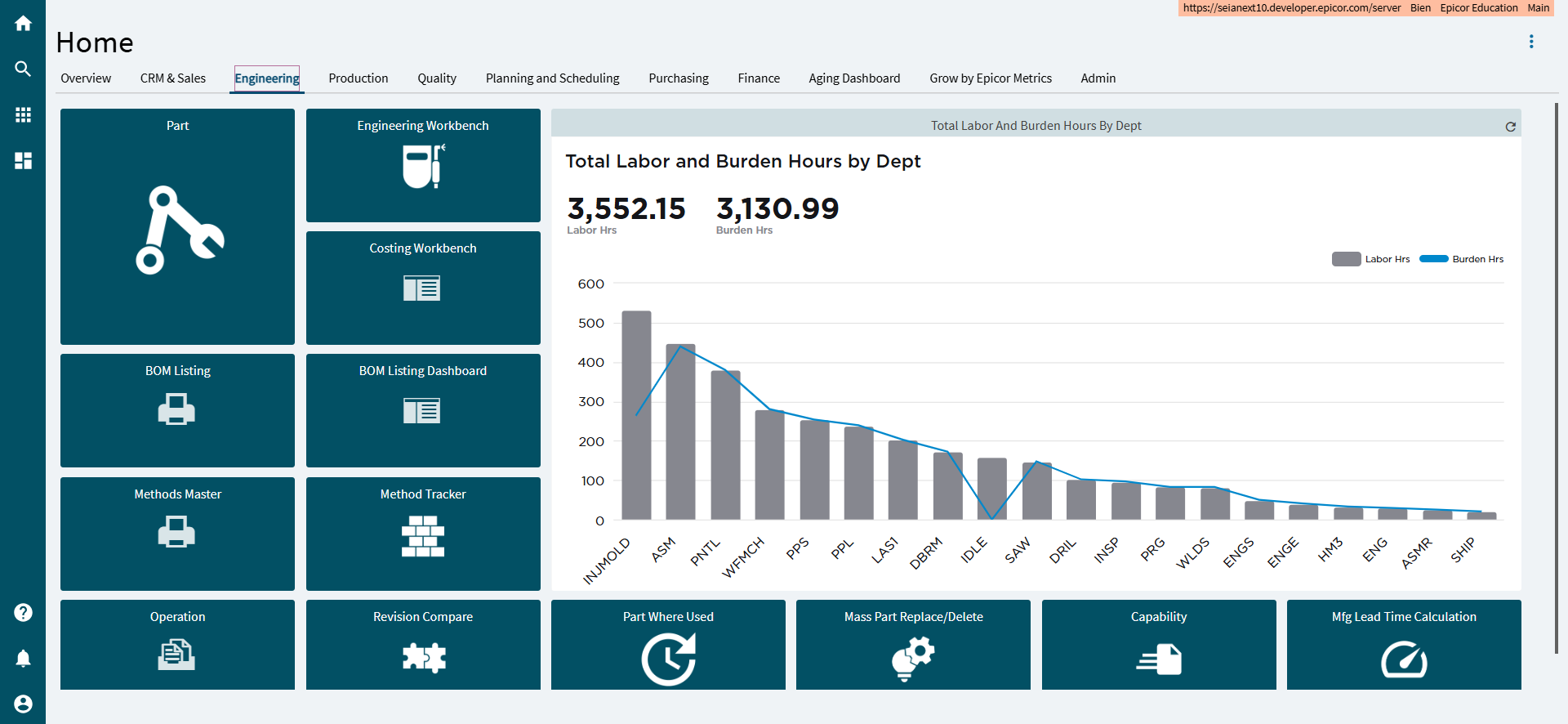The image size is (1568, 724).
Task: Toggle Labor Hrs legend series
Action: tap(1371, 259)
